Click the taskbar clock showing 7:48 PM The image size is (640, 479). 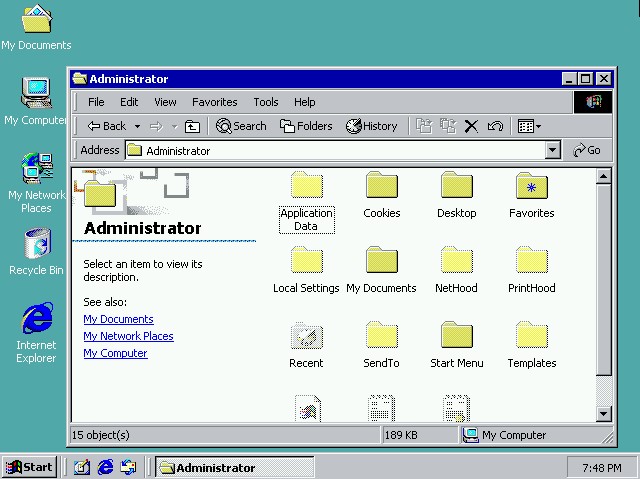602,468
